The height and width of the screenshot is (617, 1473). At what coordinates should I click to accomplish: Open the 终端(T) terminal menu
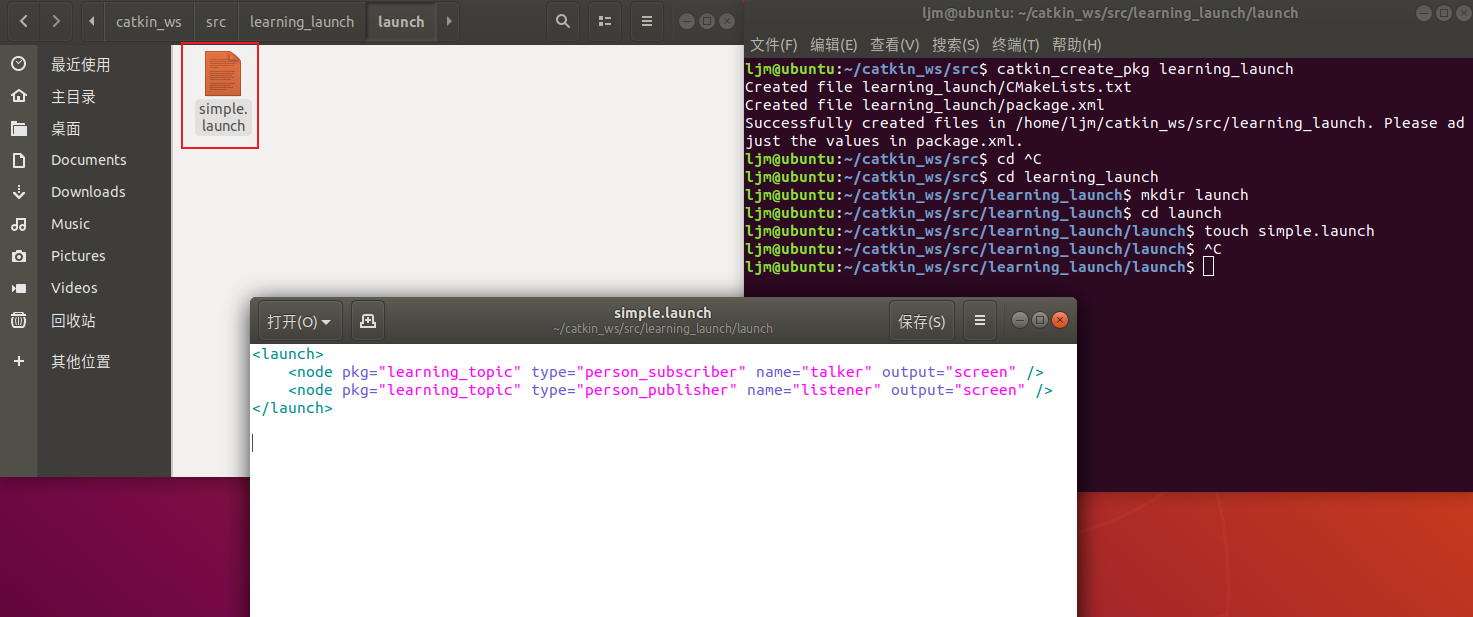(x=1016, y=45)
